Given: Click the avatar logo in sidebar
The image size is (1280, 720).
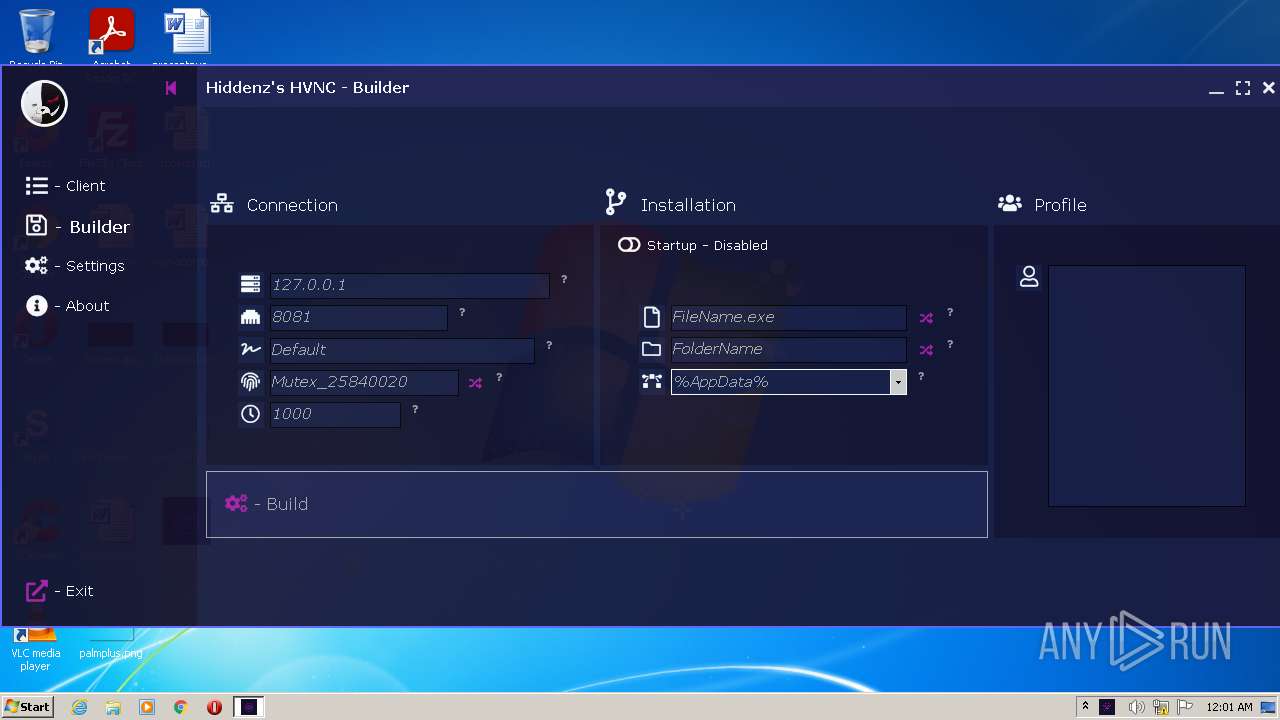Looking at the screenshot, I should [44, 103].
